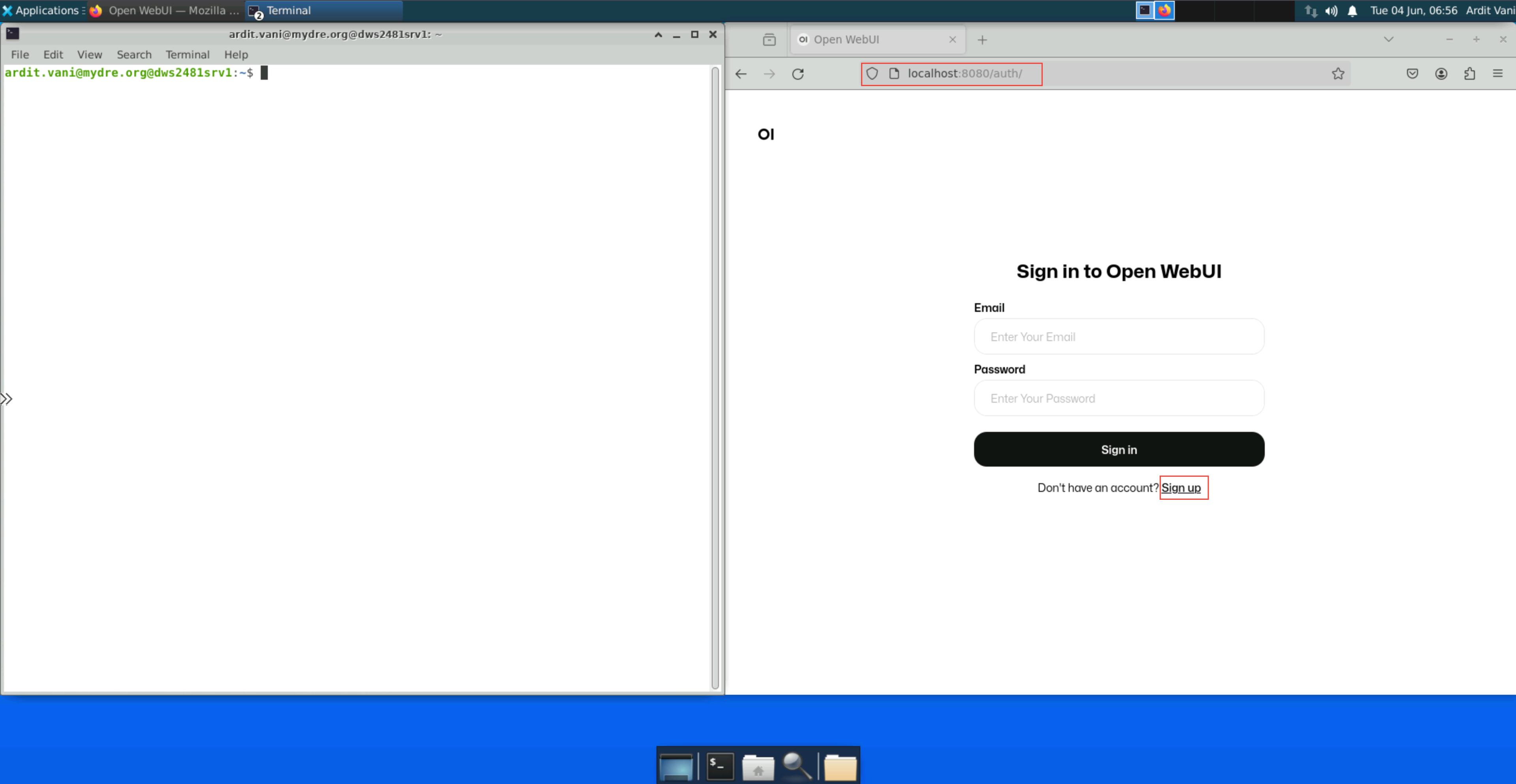Click the terminal prompt line
1516x784 pixels.
[135, 72]
